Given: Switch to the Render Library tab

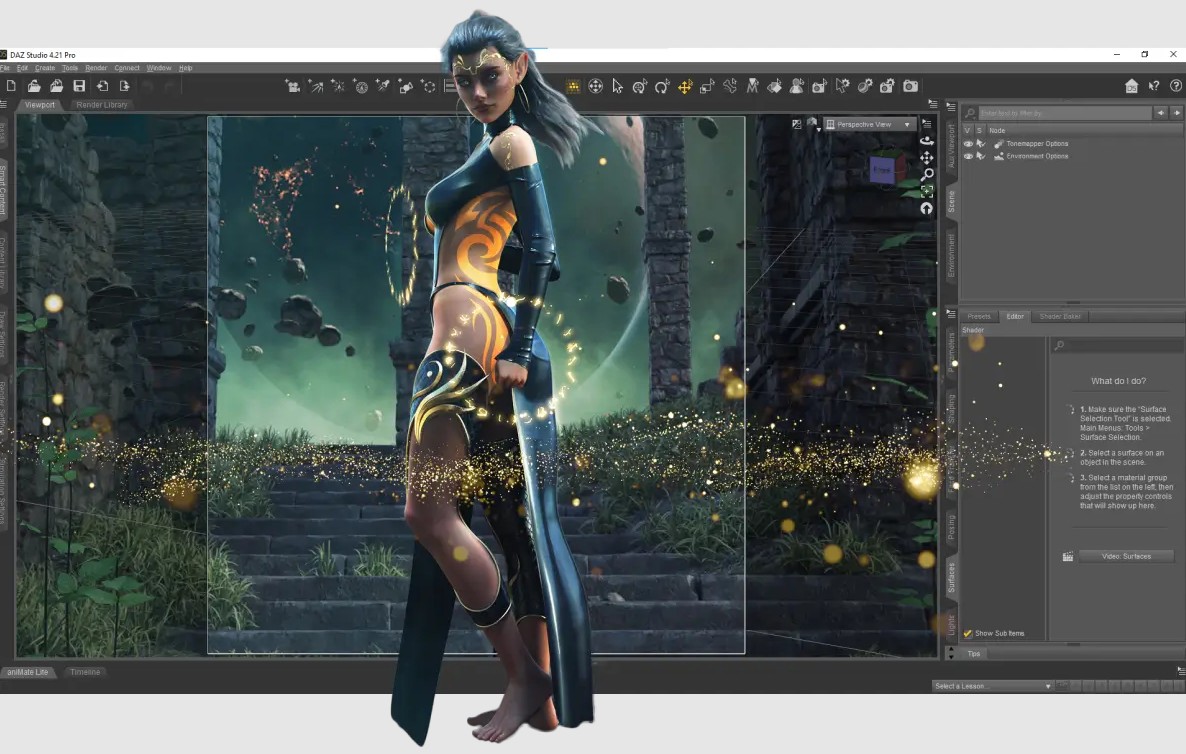Looking at the screenshot, I should (x=102, y=105).
